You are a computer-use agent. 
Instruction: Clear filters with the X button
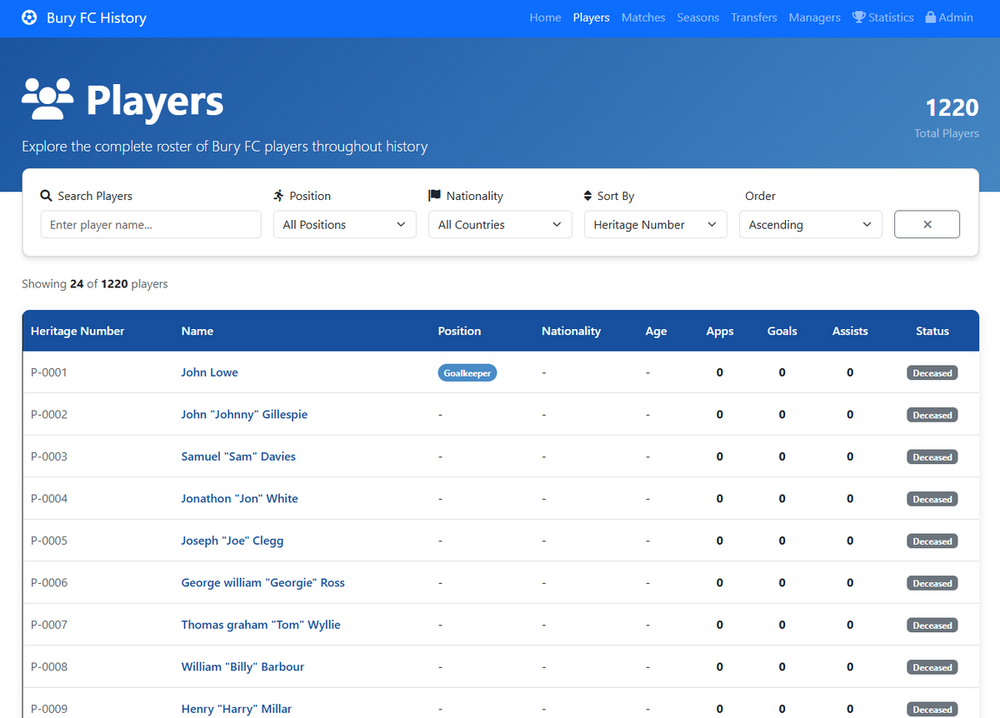927,224
